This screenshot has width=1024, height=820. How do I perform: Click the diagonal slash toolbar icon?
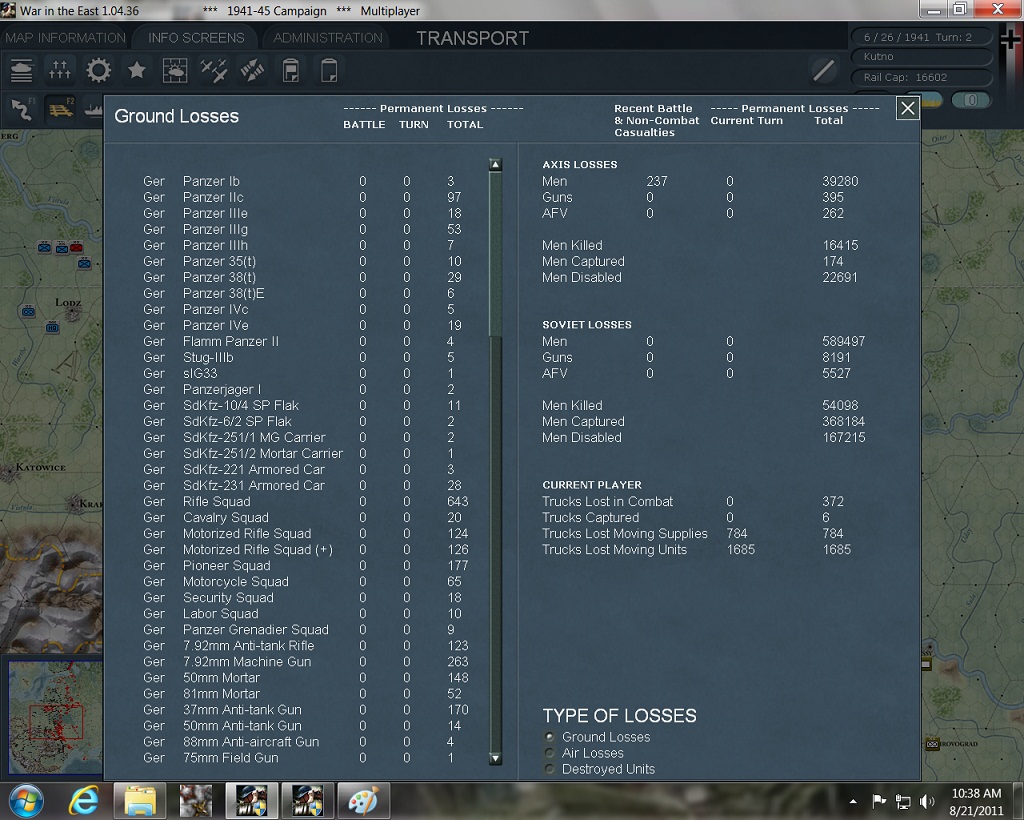point(824,70)
